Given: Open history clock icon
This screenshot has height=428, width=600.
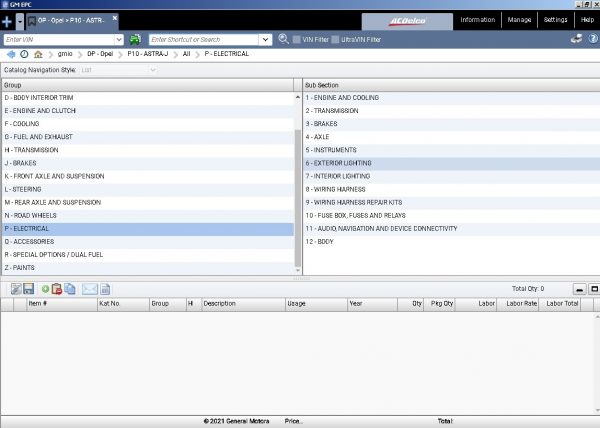Looking at the screenshot, I should click(24, 54).
